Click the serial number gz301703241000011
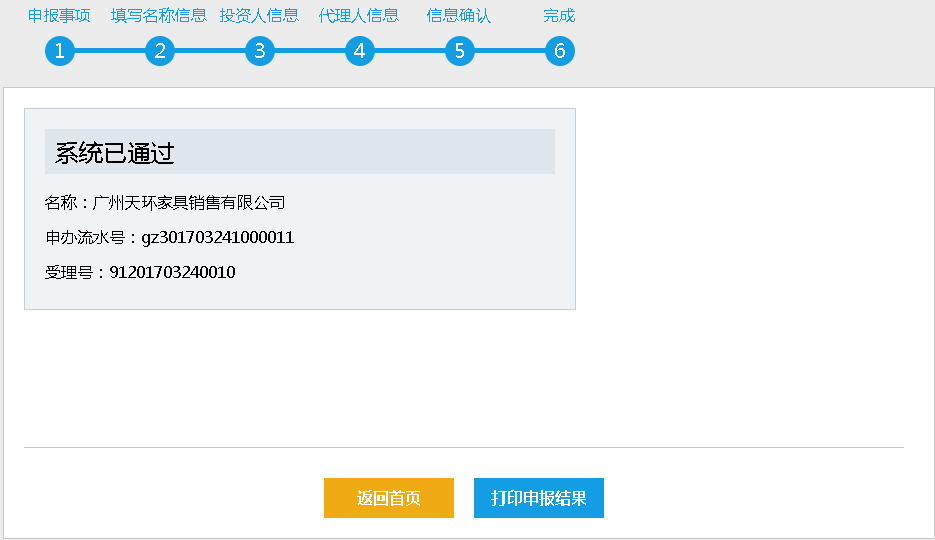Image resolution: width=935 pixels, height=540 pixels. coord(218,238)
